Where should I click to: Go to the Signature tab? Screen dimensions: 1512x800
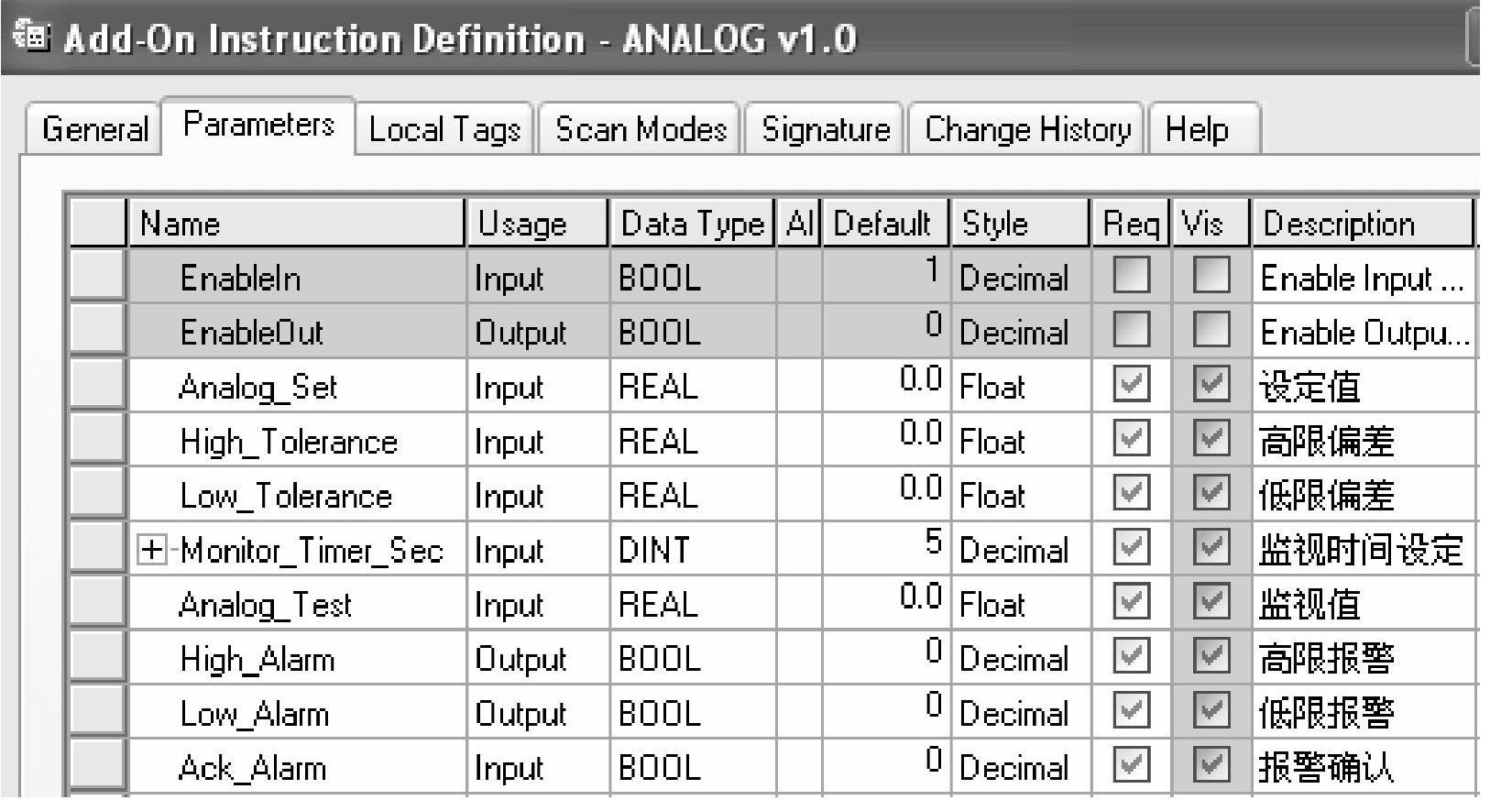(x=826, y=129)
